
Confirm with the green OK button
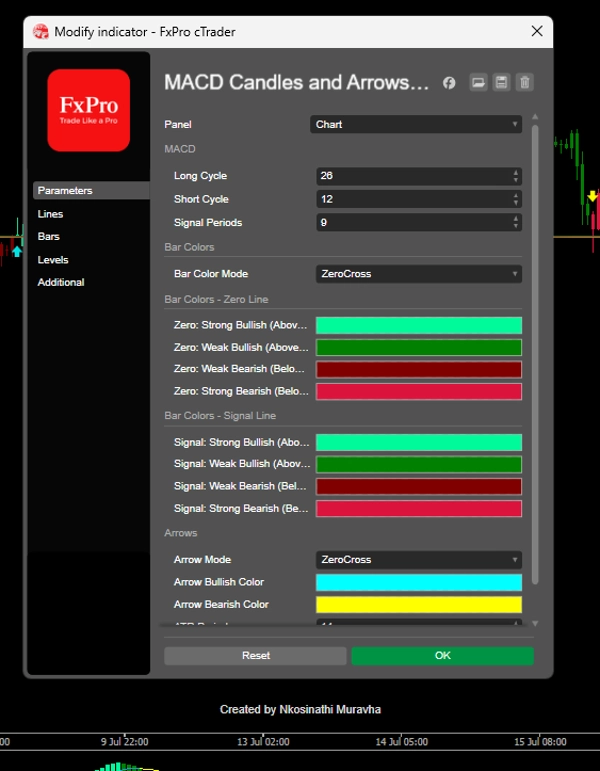point(442,655)
